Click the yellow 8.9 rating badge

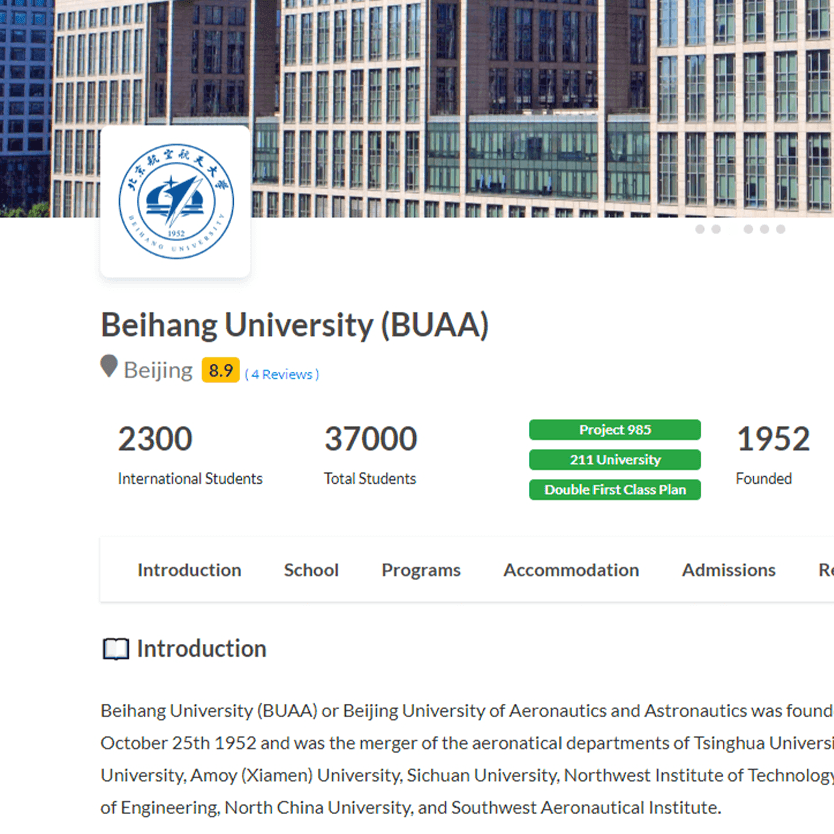pos(220,370)
